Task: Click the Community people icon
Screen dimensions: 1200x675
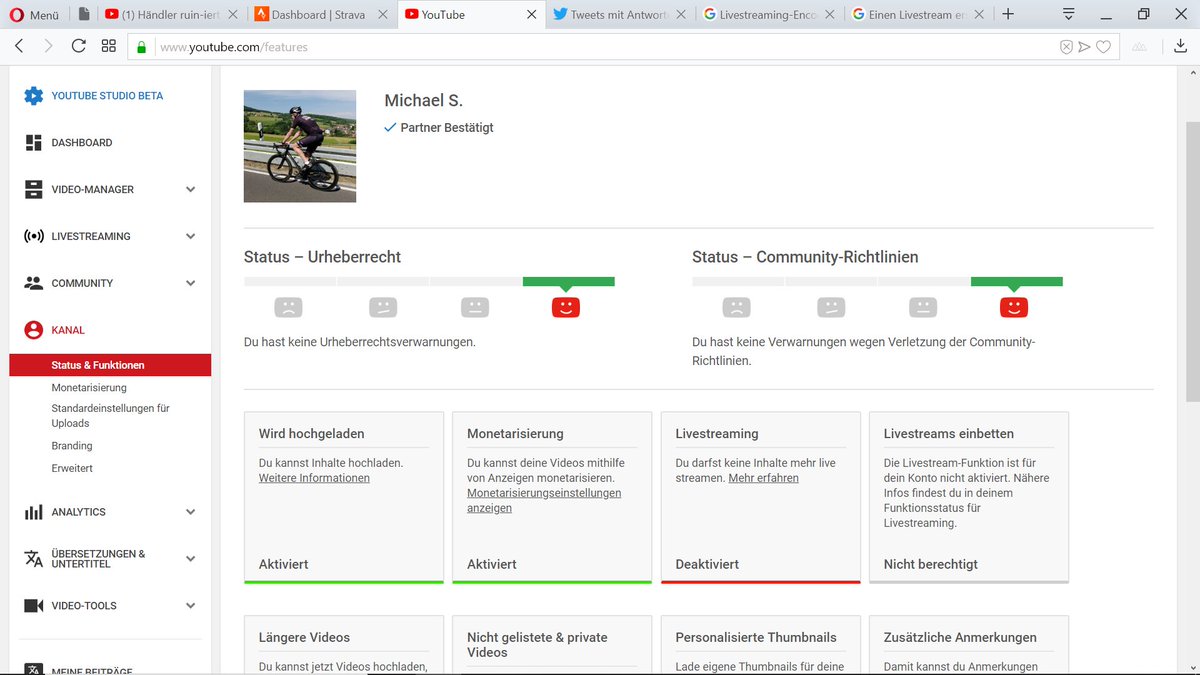Action: [33, 283]
